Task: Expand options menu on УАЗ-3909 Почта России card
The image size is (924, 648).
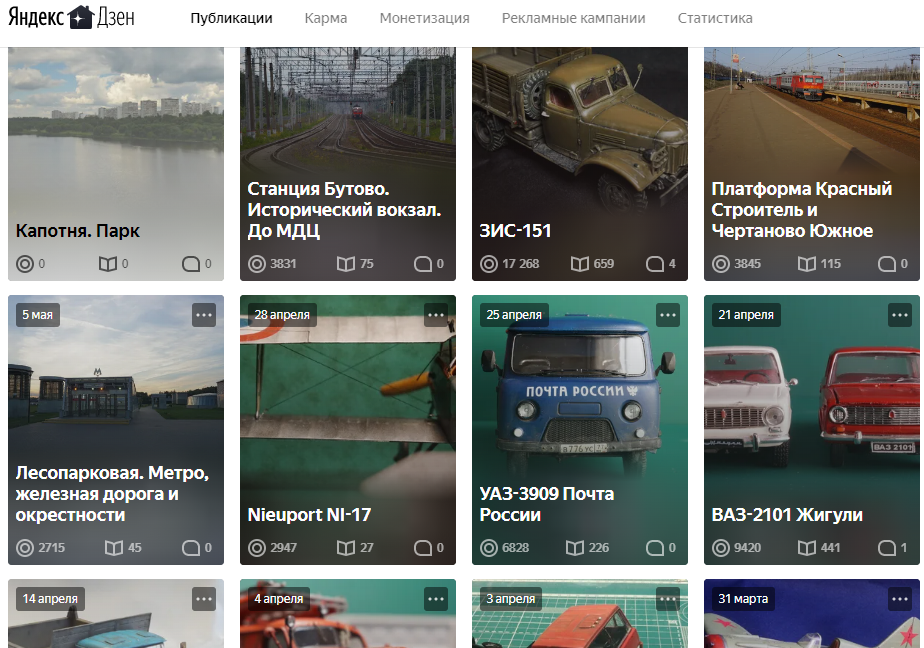Action: 668,315
